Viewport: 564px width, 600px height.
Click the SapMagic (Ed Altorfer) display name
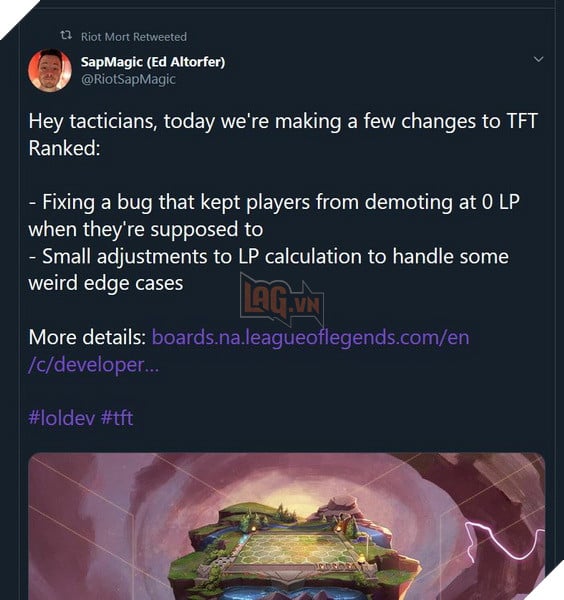[x=153, y=62]
